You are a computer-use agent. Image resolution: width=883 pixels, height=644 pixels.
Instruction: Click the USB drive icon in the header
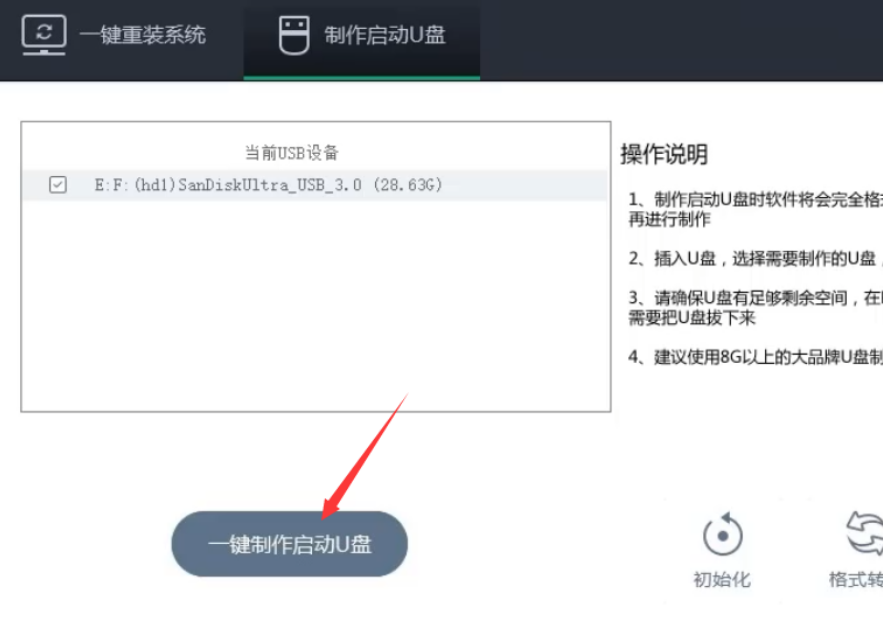[x=294, y=35]
